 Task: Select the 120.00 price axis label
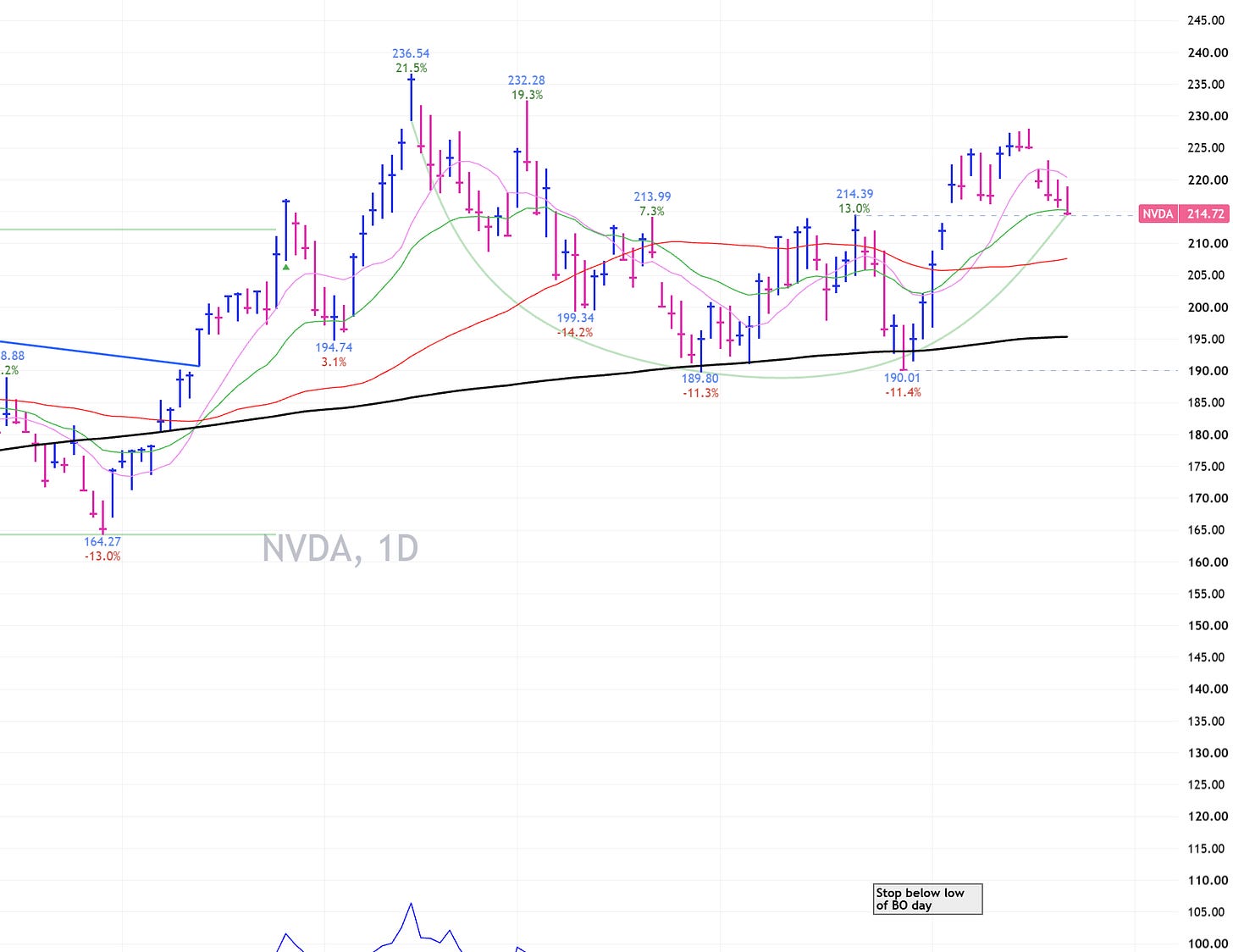tap(1207, 816)
